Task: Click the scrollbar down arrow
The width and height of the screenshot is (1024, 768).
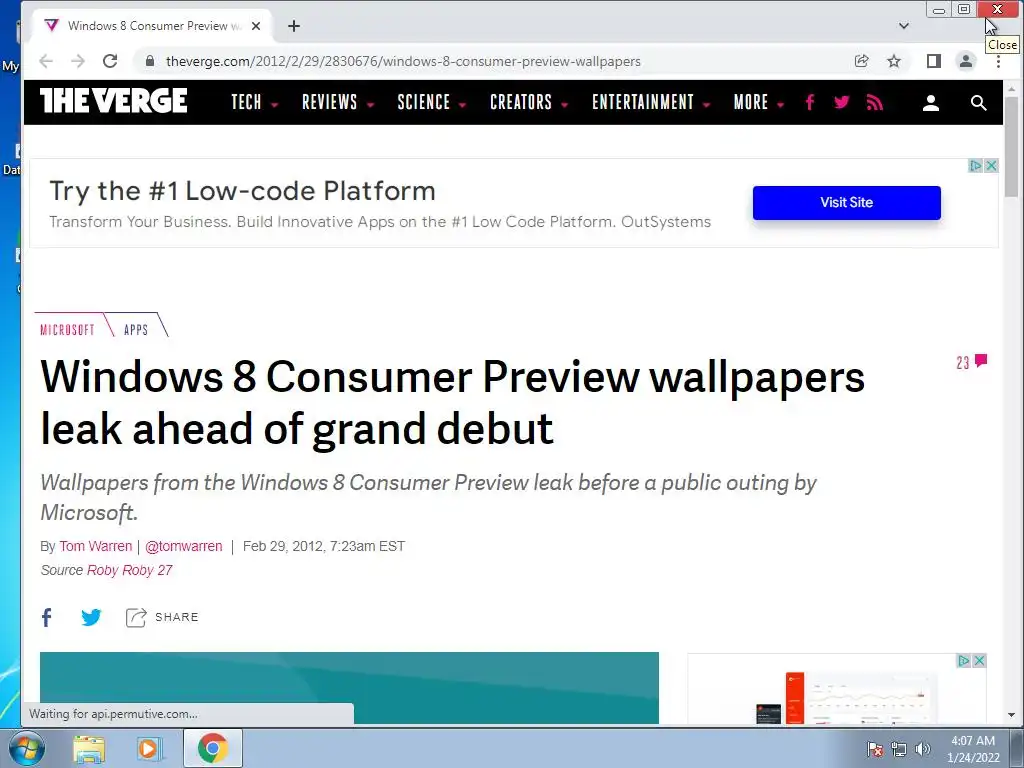Action: [1012, 715]
